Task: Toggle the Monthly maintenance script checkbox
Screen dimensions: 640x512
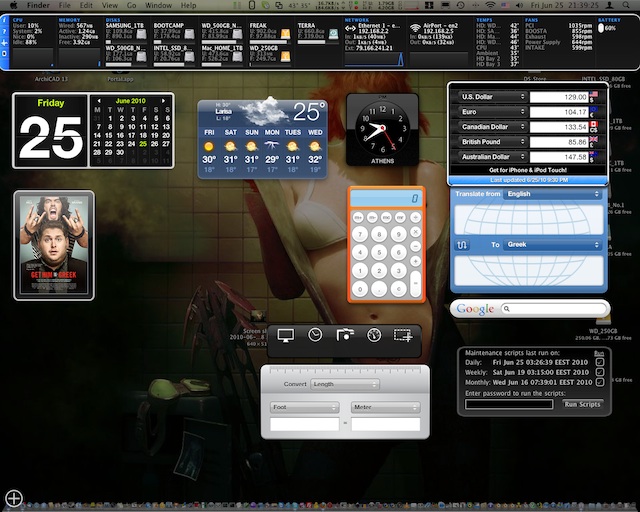Action: point(600,382)
